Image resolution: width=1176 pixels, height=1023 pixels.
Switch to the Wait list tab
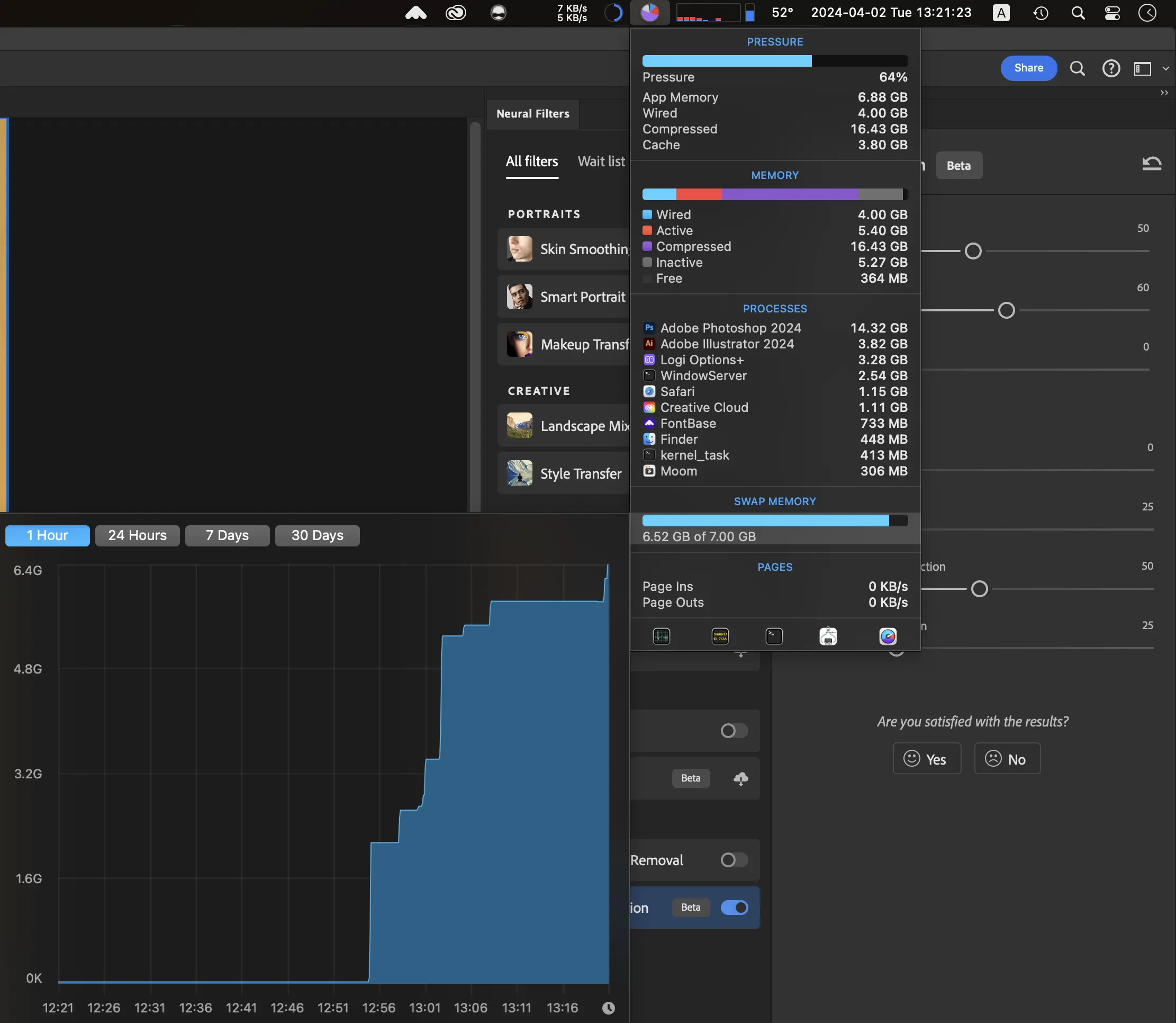[x=601, y=161]
